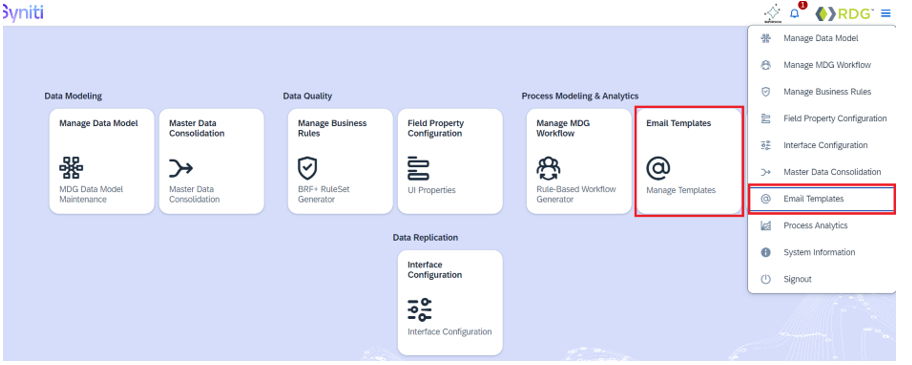
Task: Choose Interface Configuration in the dropdown menu
Action: tap(822, 145)
